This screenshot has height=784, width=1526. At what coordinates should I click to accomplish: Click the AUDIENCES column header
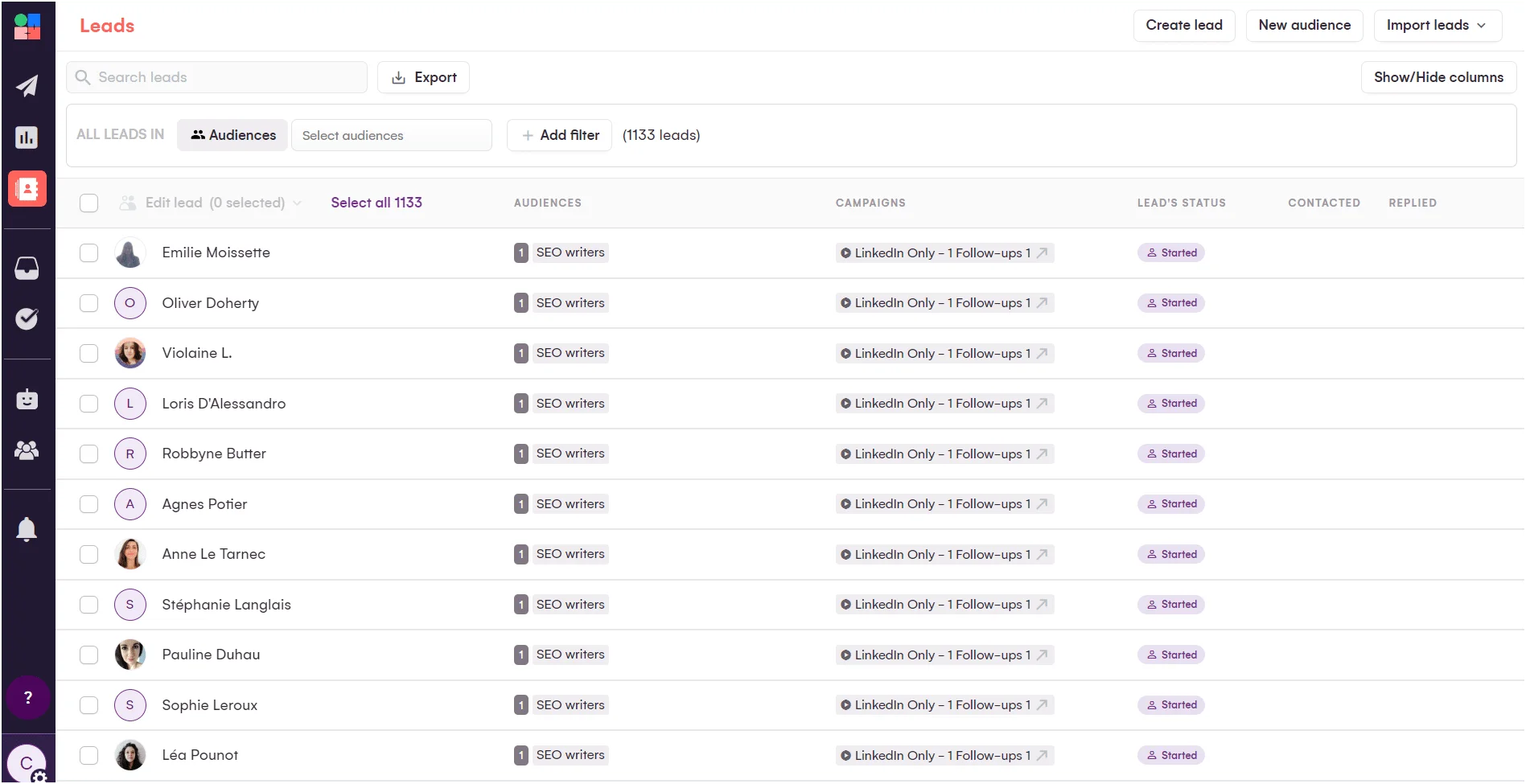click(x=548, y=203)
